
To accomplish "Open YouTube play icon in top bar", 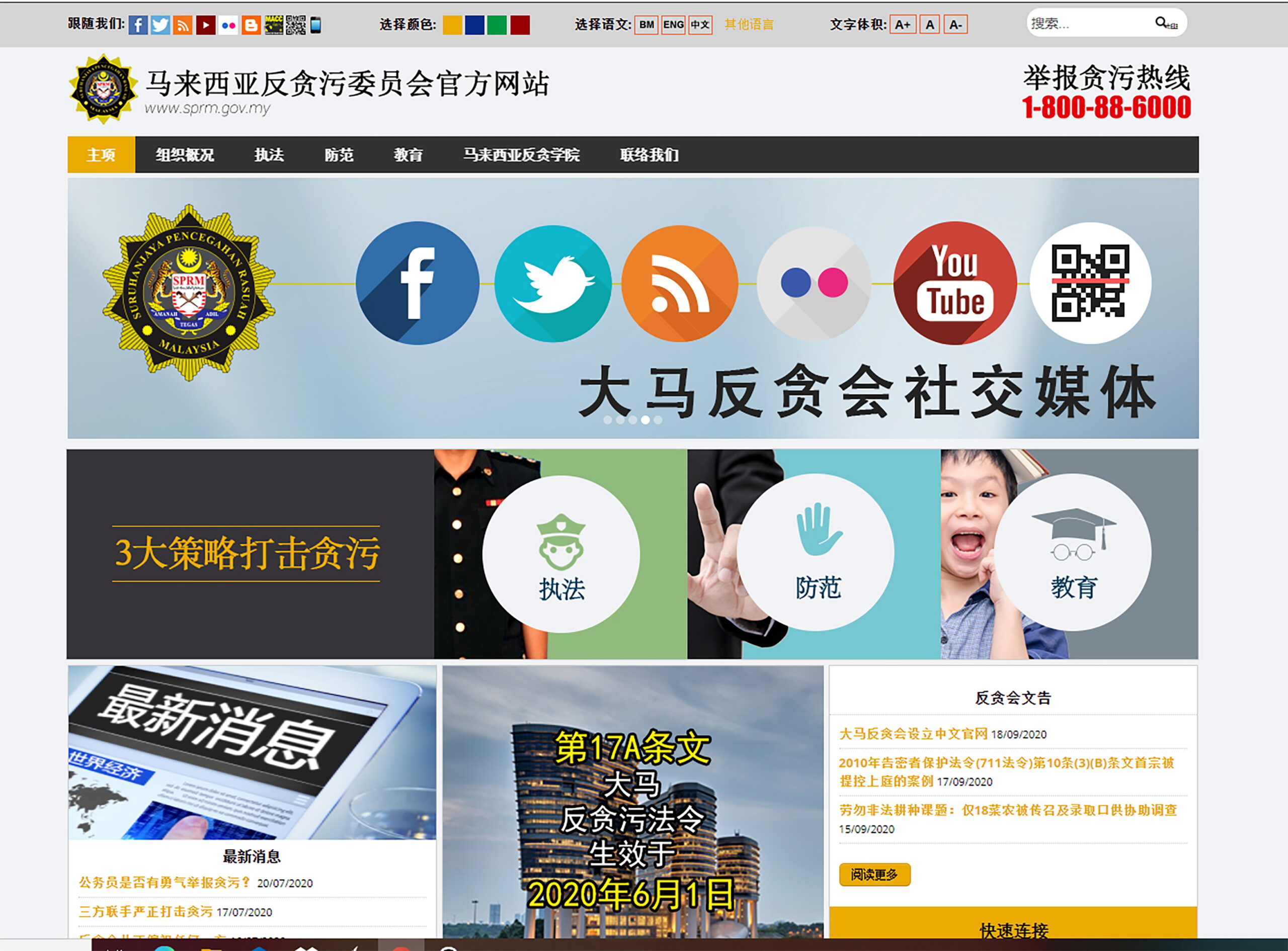I will [206, 25].
